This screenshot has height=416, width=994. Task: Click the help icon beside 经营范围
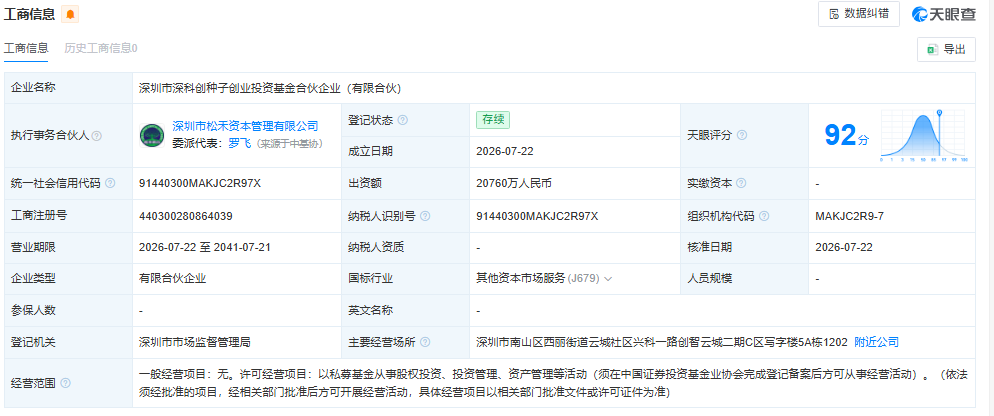[x=65, y=383]
